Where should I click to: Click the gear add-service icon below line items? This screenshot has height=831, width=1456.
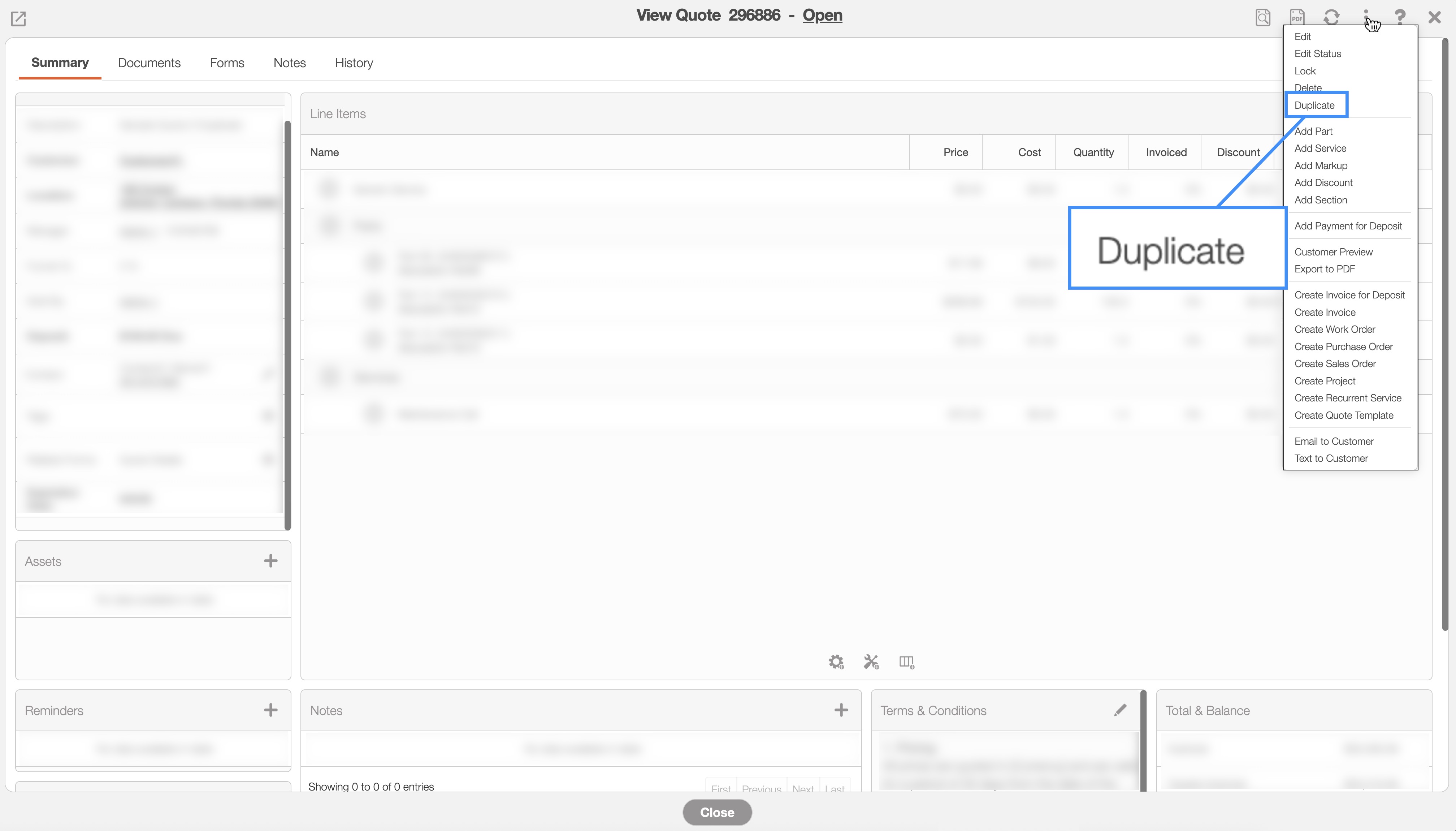[x=836, y=662]
